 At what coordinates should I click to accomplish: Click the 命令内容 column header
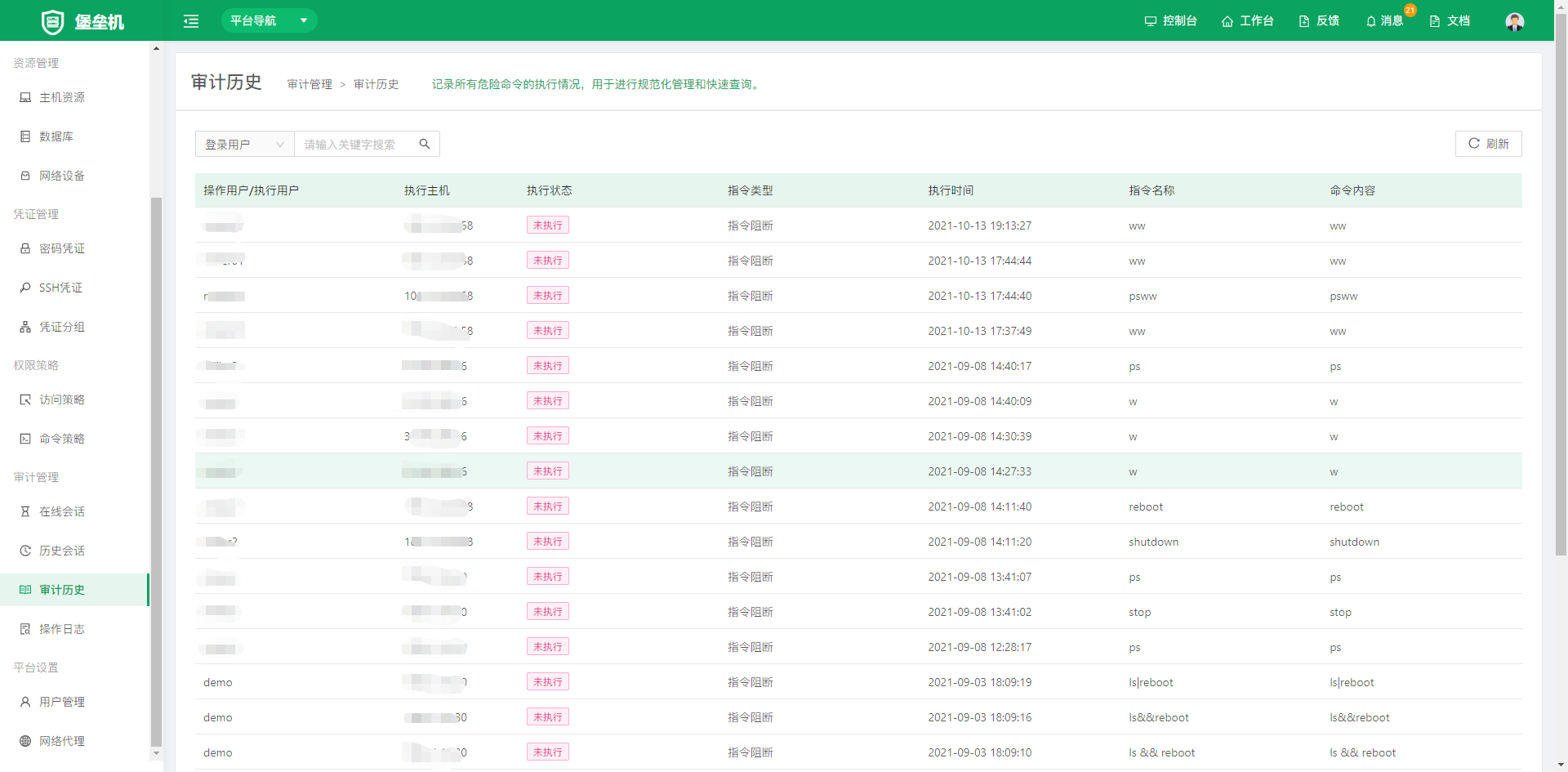pyautogui.click(x=1352, y=190)
